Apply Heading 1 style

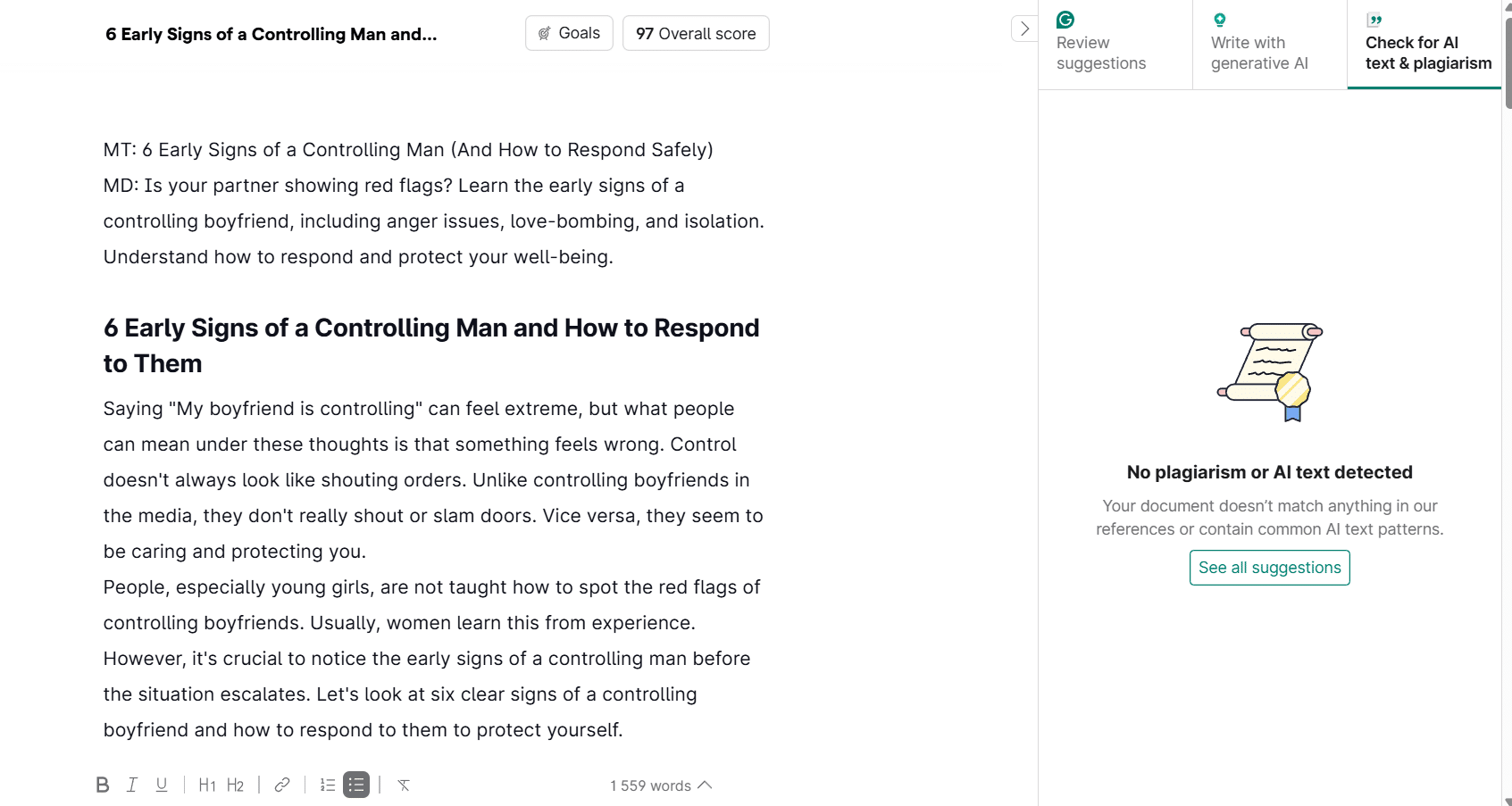pyautogui.click(x=207, y=785)
